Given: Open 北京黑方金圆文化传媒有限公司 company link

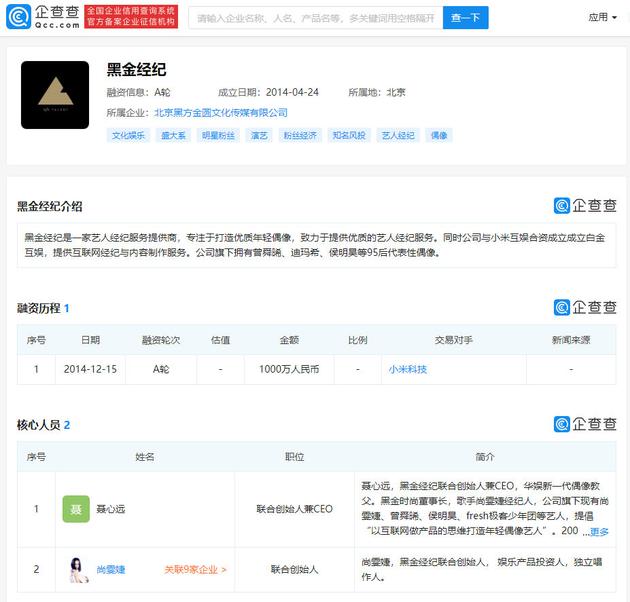Looking at the screenshot, I should click(x=221, y=113).
